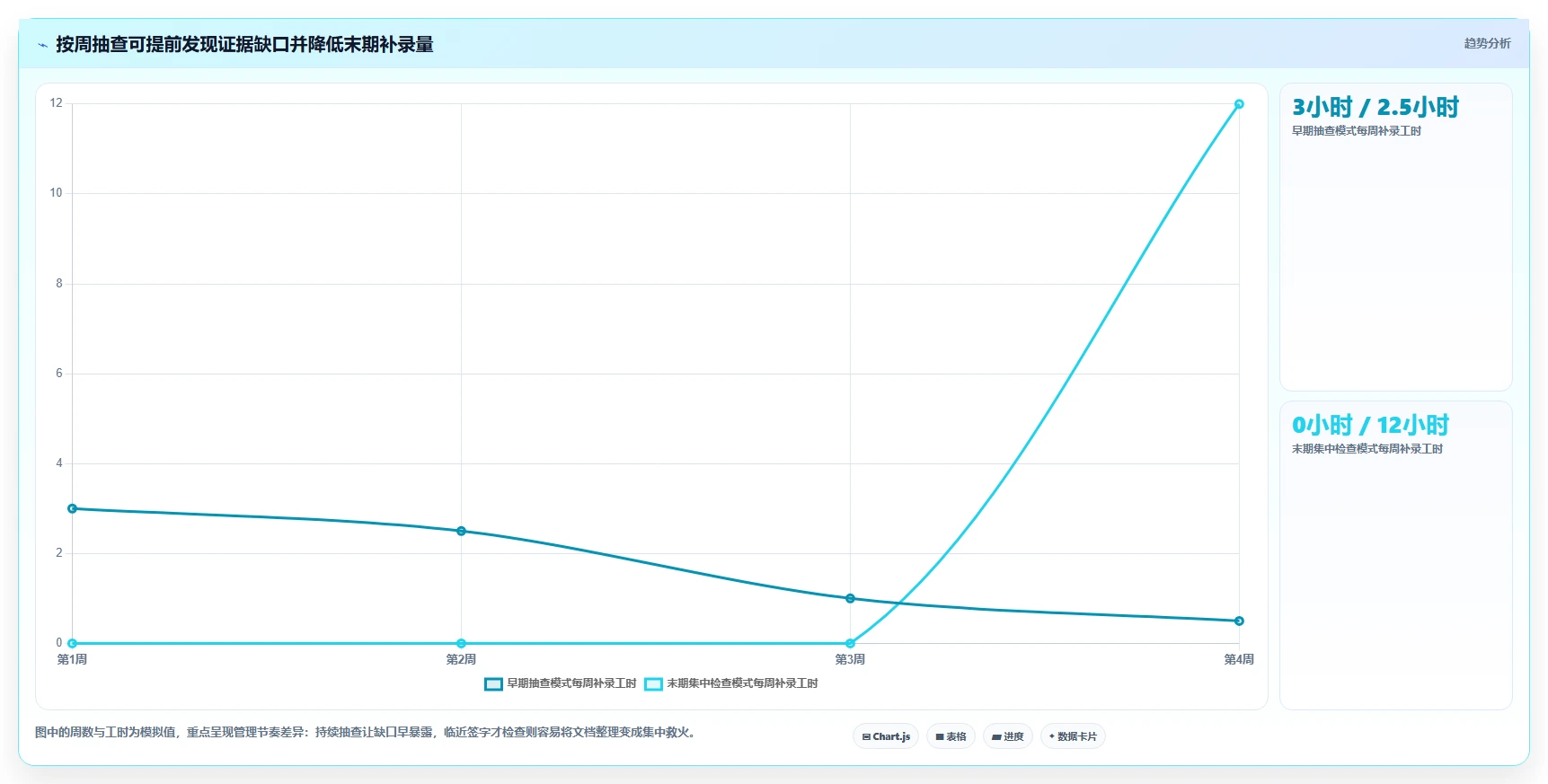
Task: Click the y-axis tick label 6
Action: pos(59,374)
